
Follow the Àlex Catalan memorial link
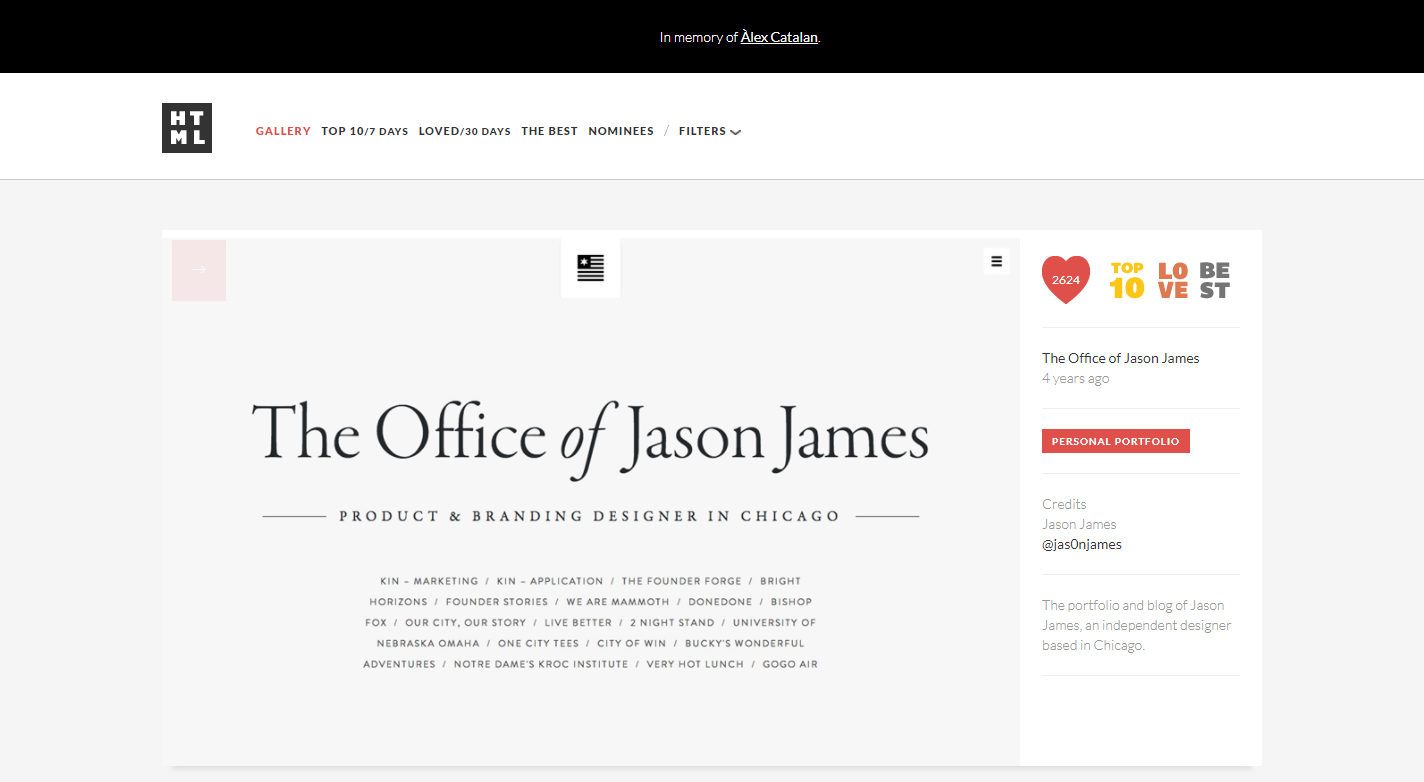(779, 37)
